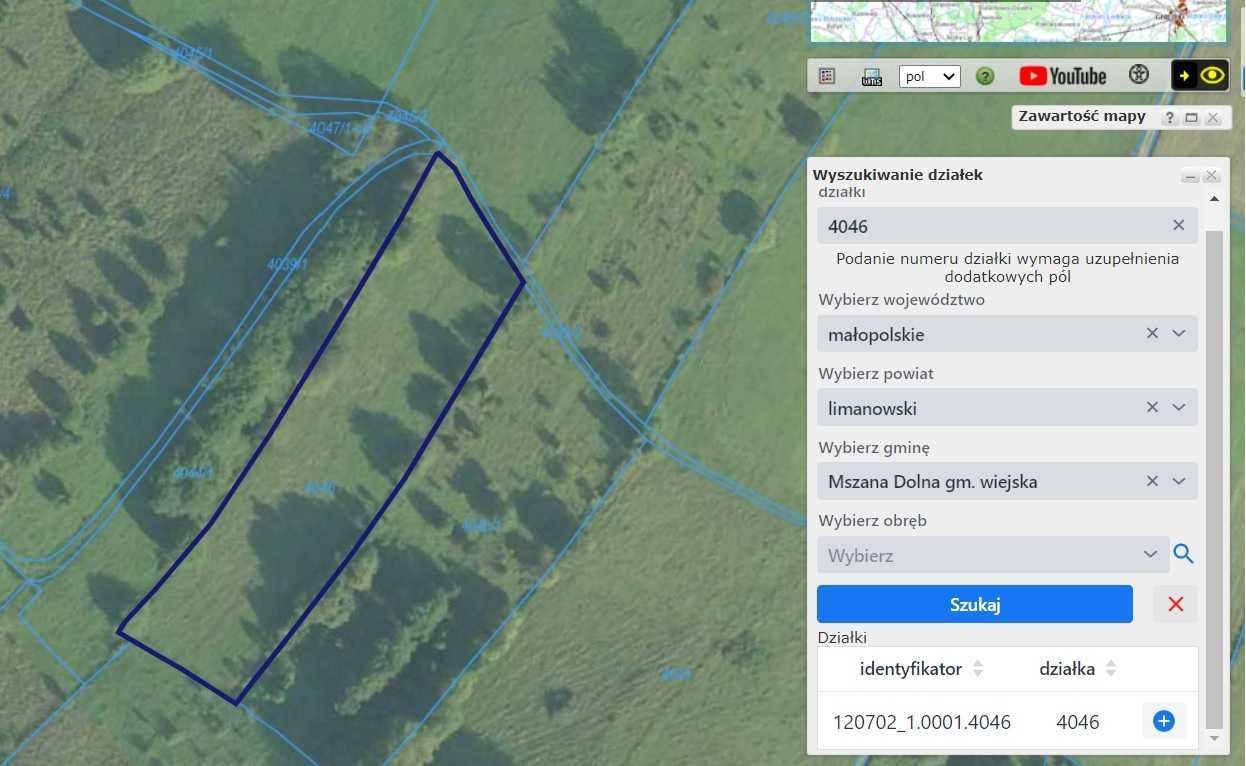Open the YouTube channel link

tap(1062, 76)
